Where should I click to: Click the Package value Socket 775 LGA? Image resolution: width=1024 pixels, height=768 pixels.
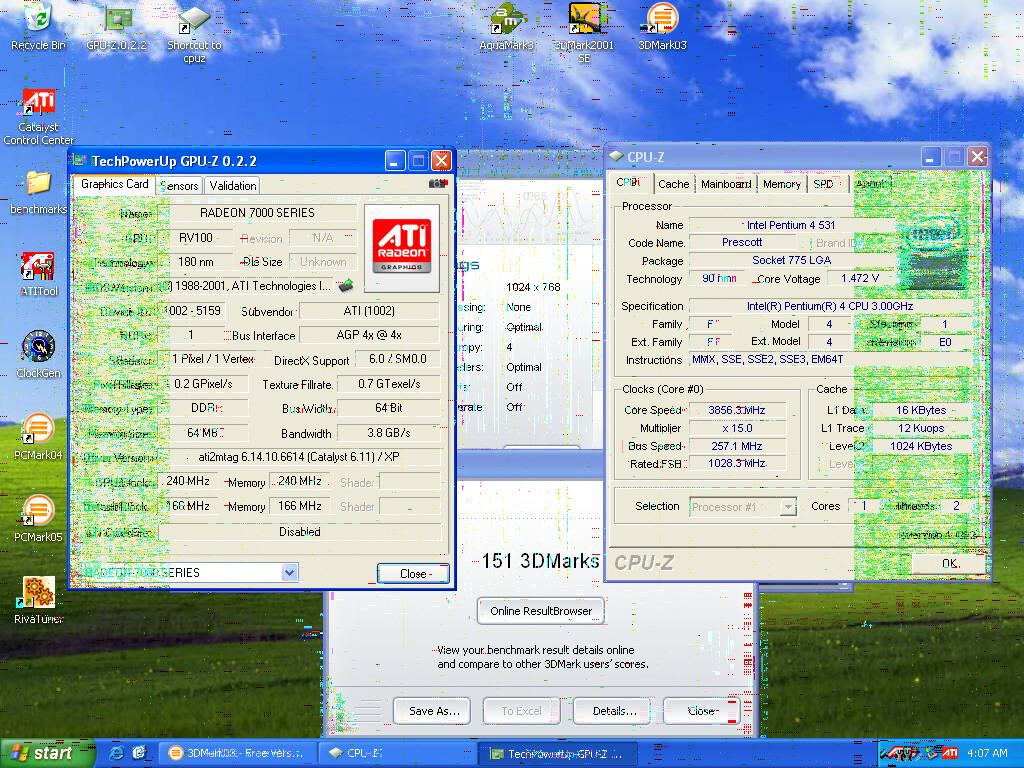[792, 261]
